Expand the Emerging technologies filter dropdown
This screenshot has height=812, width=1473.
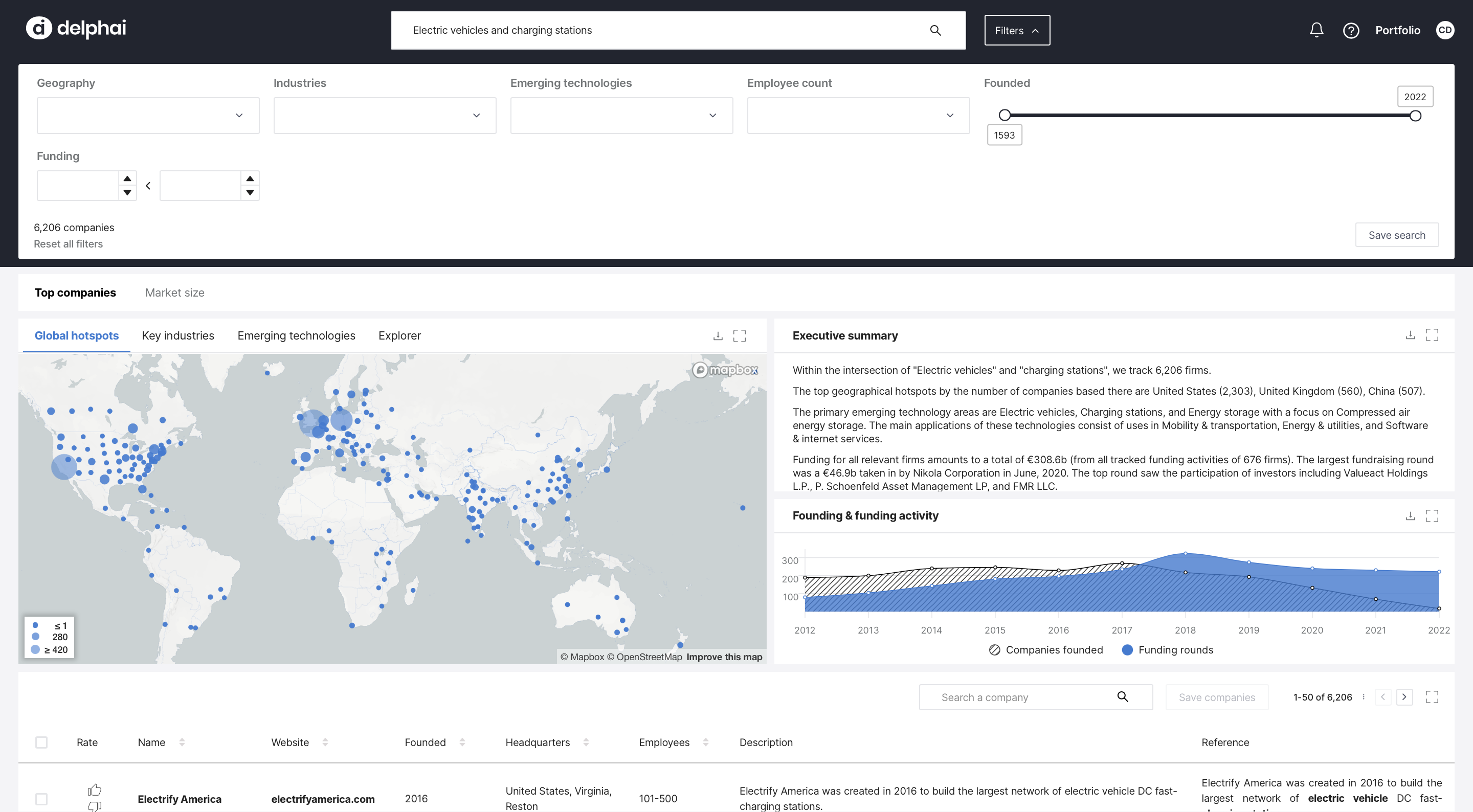tap(621, 116)
